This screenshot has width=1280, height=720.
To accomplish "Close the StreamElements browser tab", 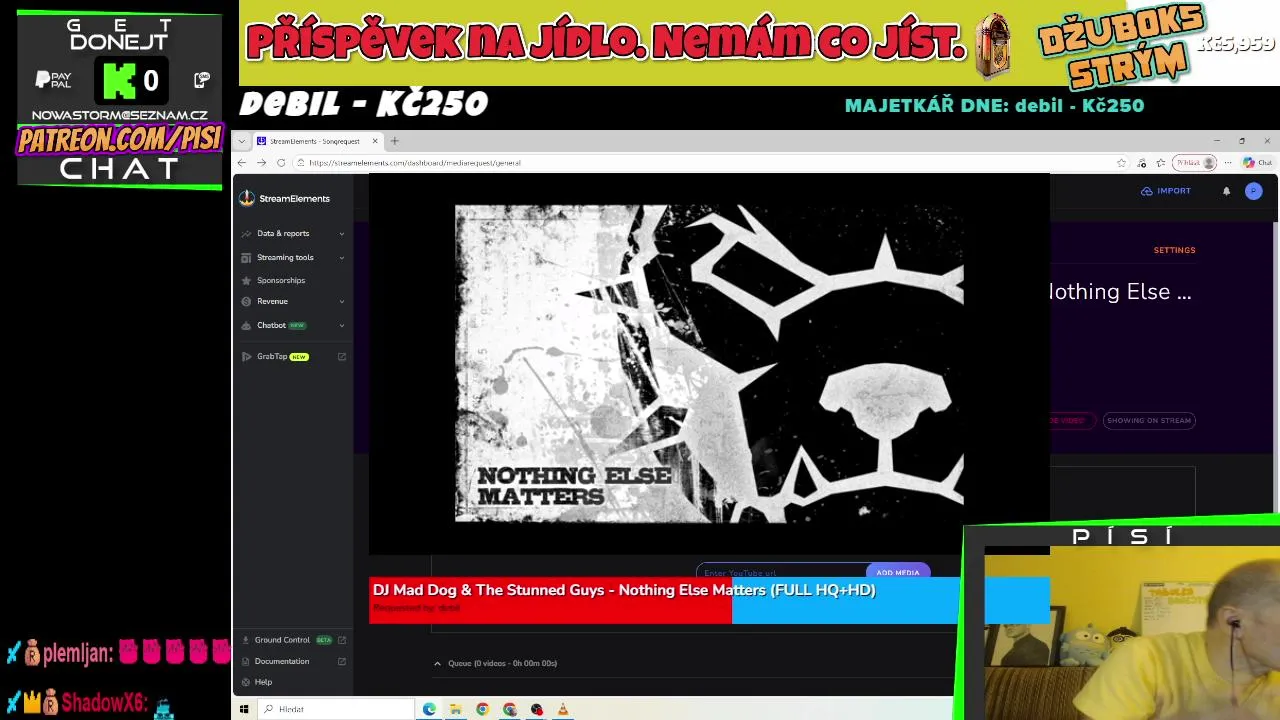I will tap(375, 141).
